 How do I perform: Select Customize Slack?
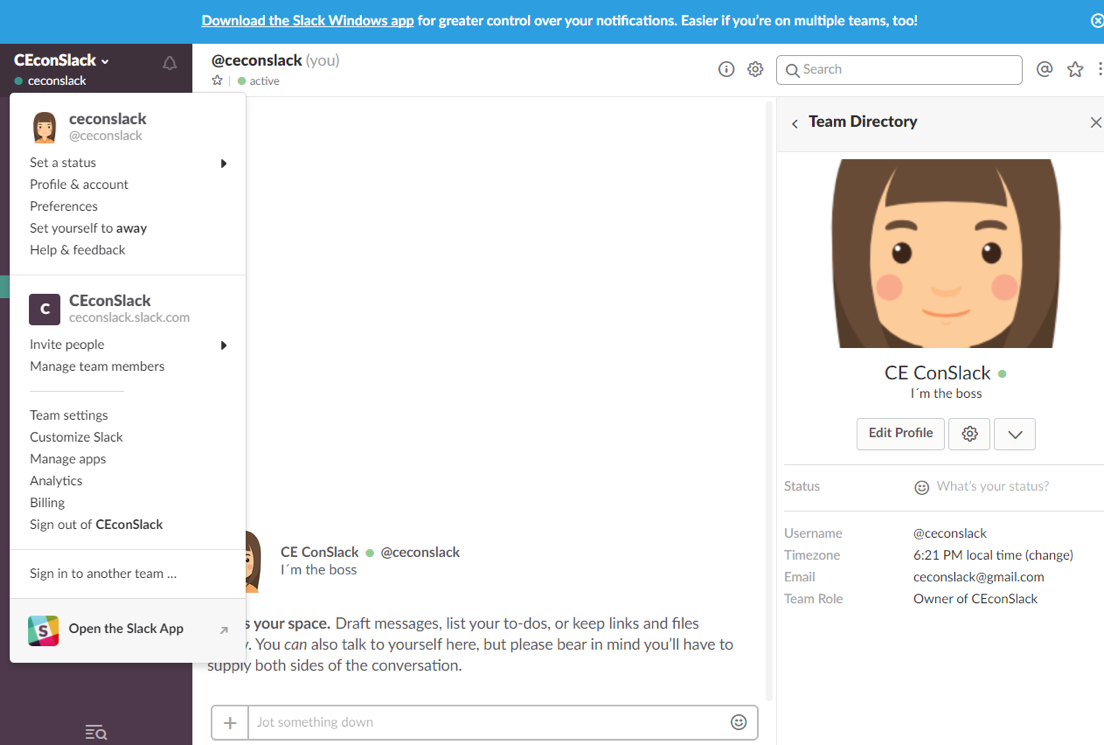[76, 437]
